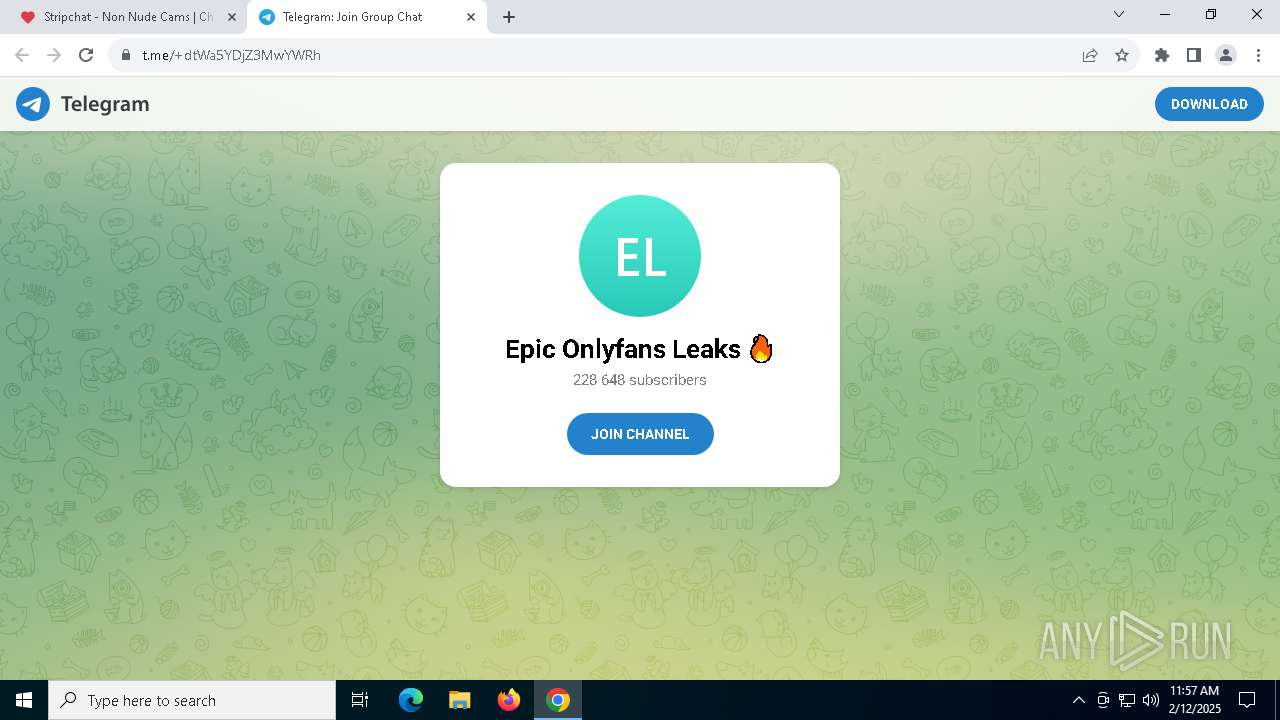Close the Telegram tab
The image size is (1280, 720).
(471, 17)
